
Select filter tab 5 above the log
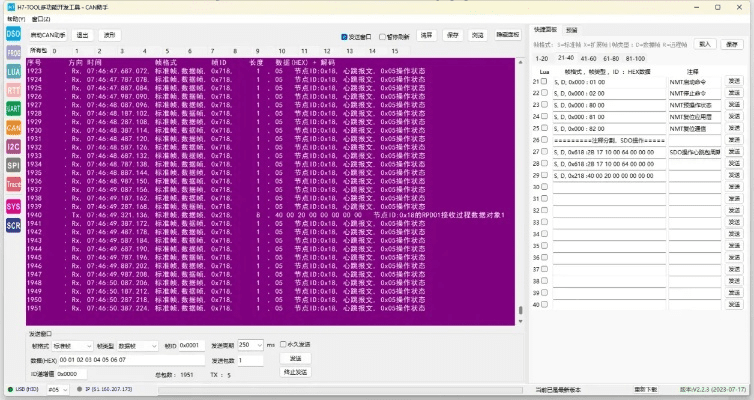pos(167,51)
